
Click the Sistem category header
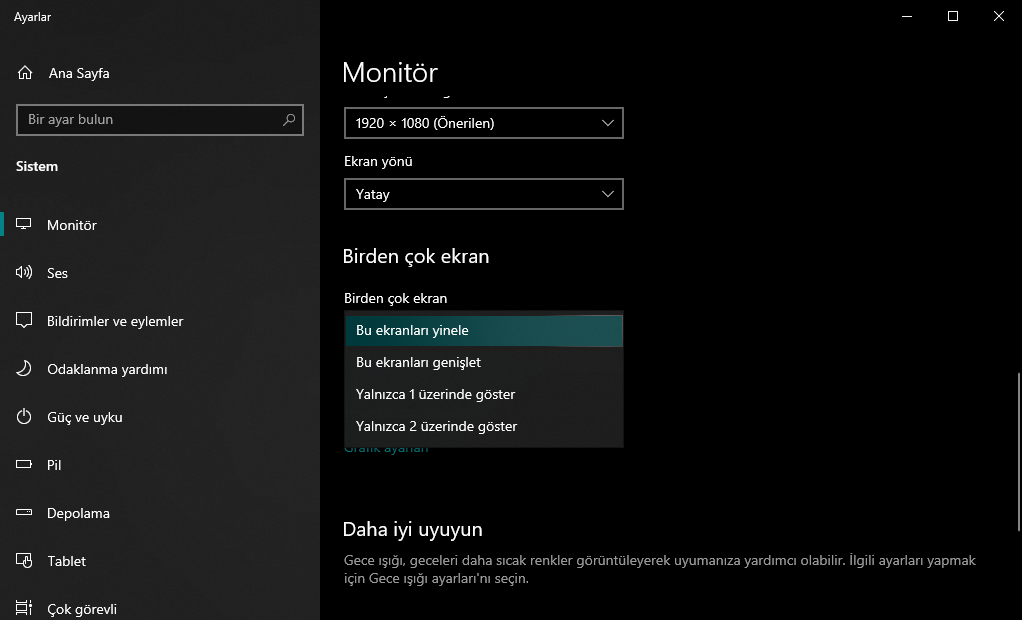(37, 166)
